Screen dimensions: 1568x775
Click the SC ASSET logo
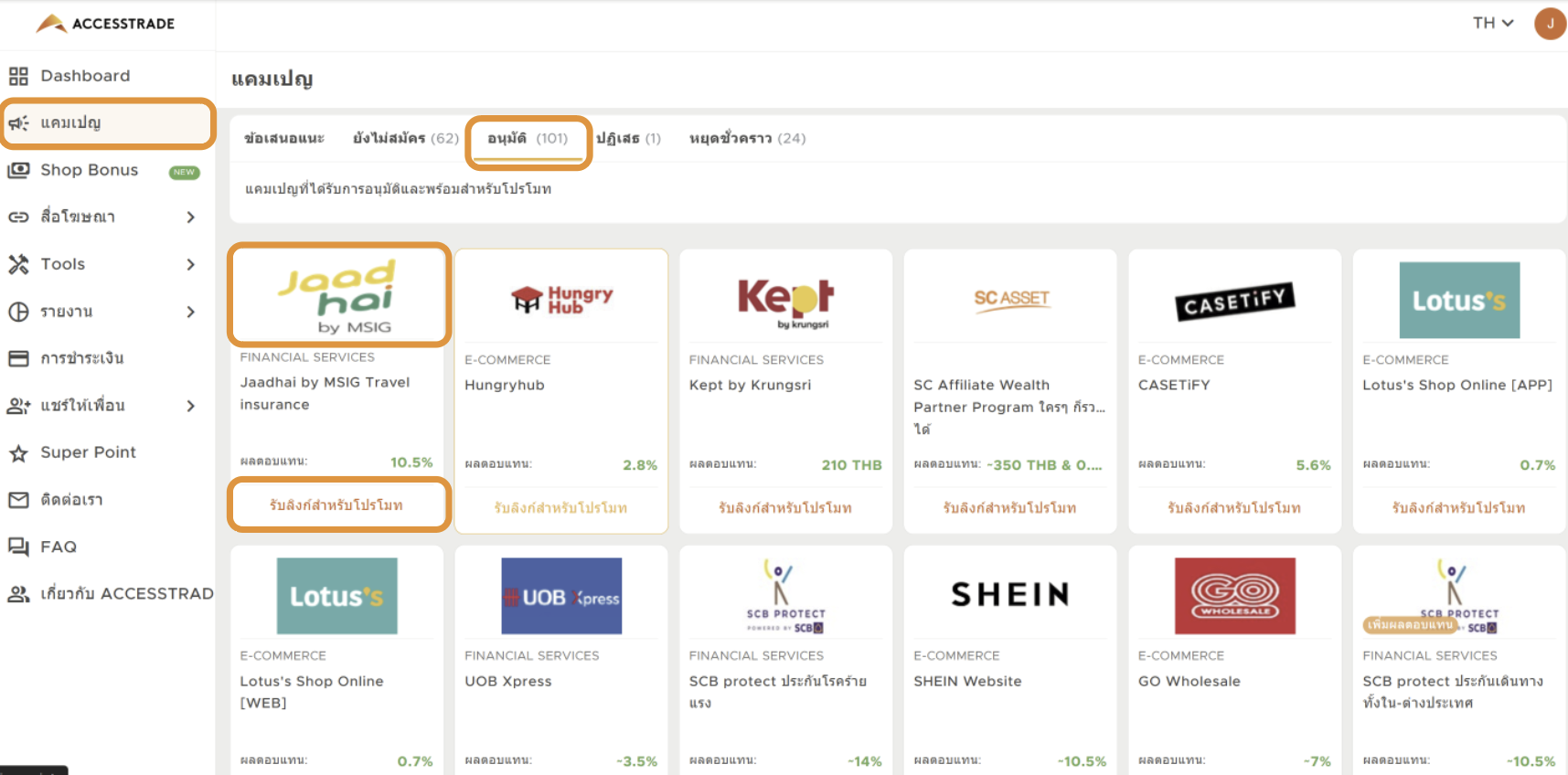point(1011,301)
